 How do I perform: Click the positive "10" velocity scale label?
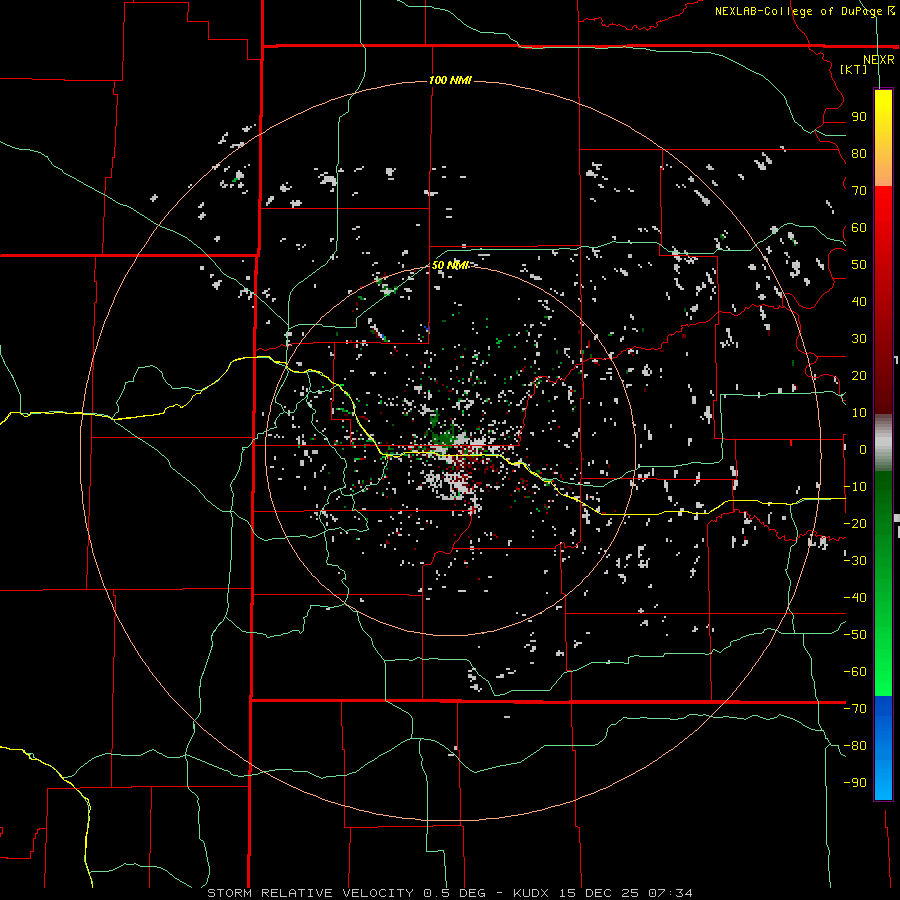tap(859, 413)
